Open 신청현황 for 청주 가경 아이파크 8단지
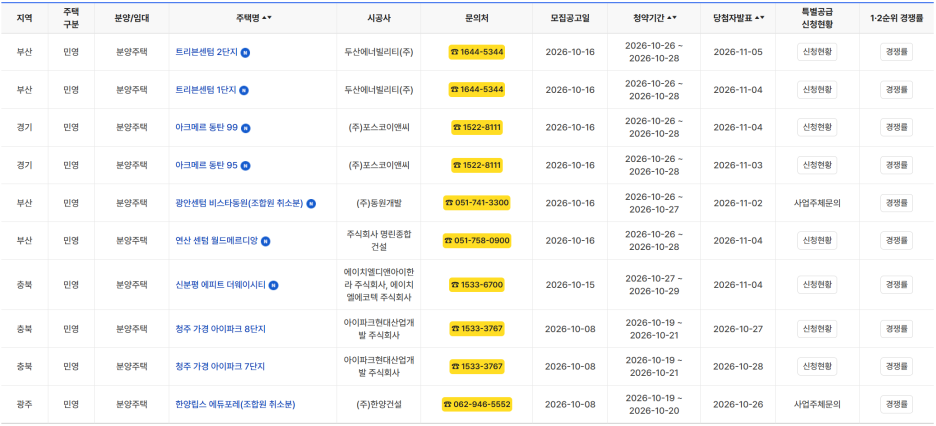This screenshot has width=936, height=426. coord(817,329)
